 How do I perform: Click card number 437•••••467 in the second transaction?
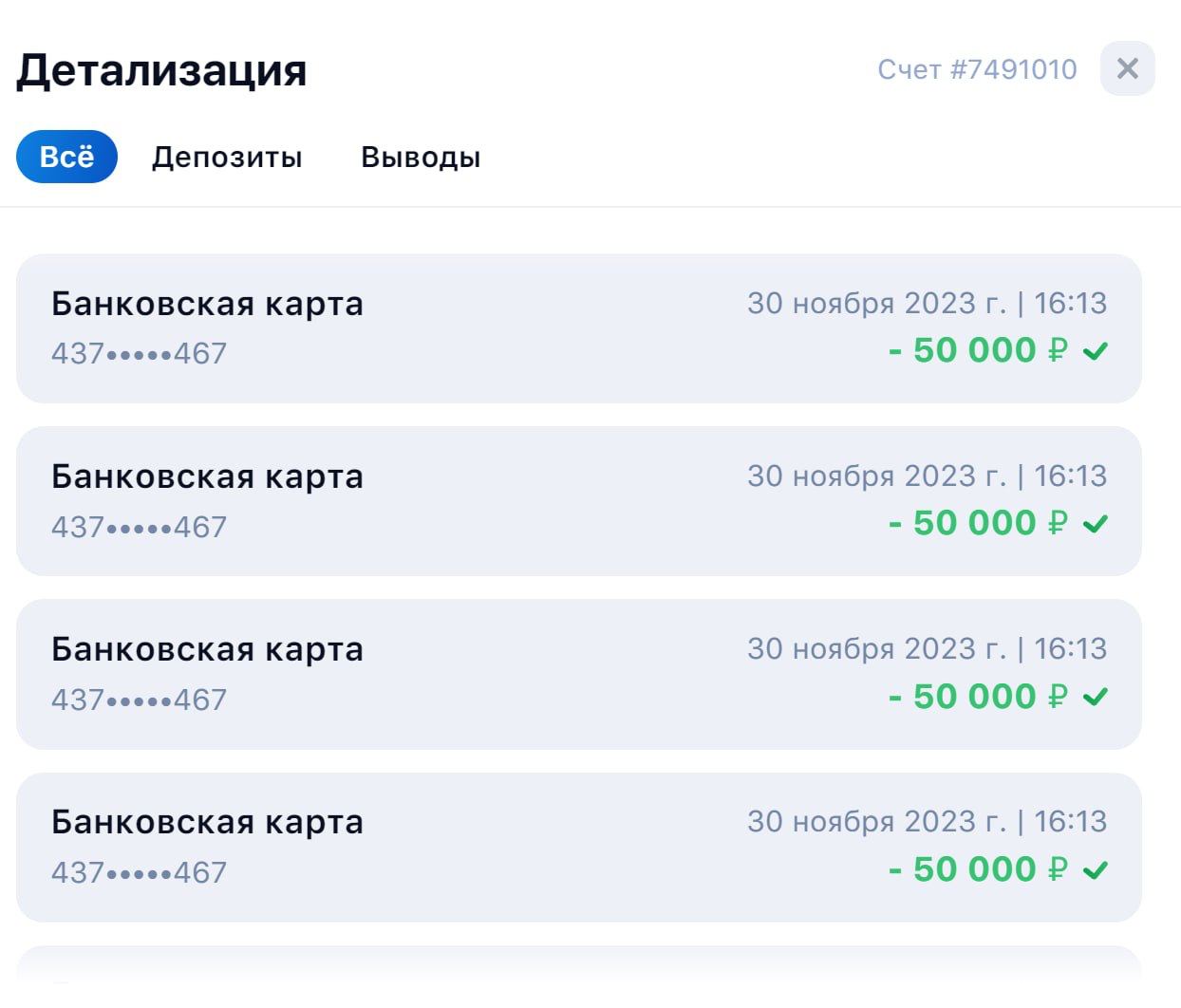click(139, 527)
